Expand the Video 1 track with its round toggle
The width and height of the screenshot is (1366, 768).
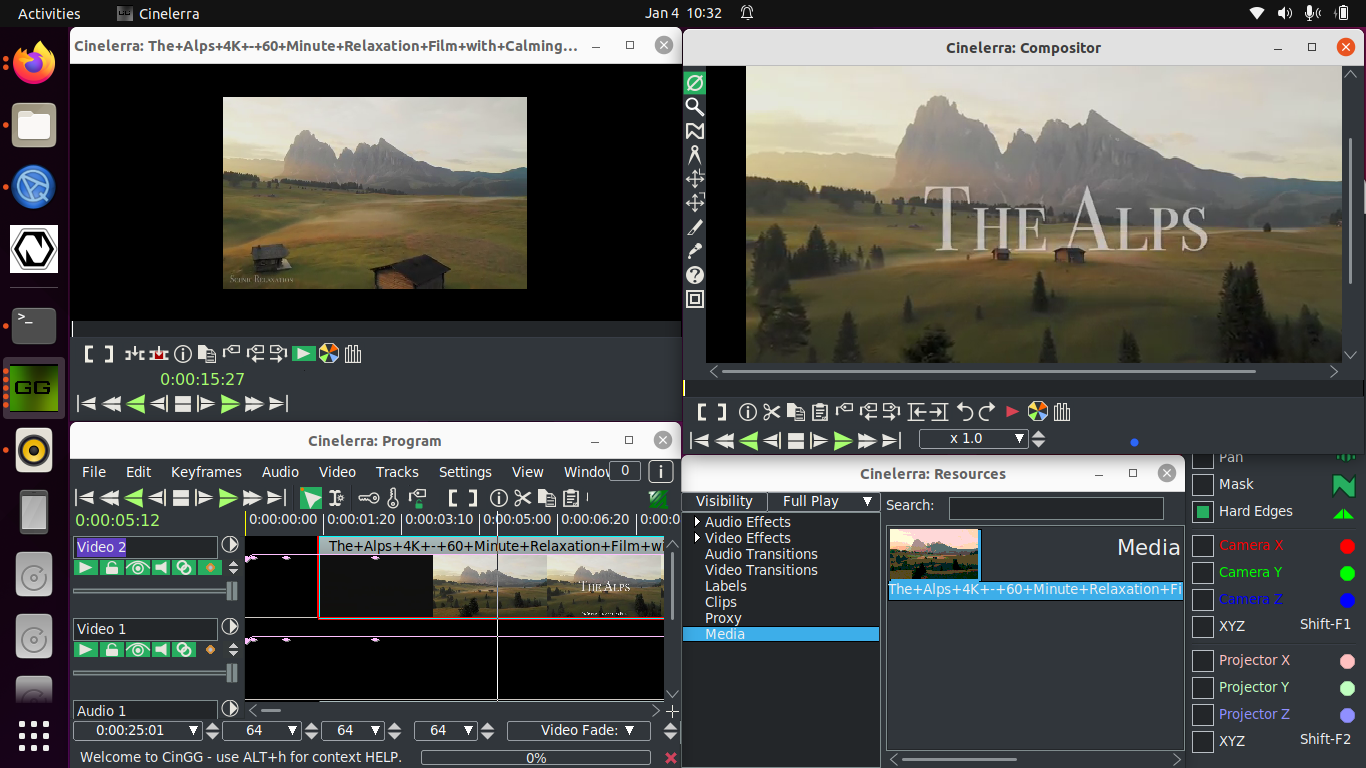[x=230, y=627]
